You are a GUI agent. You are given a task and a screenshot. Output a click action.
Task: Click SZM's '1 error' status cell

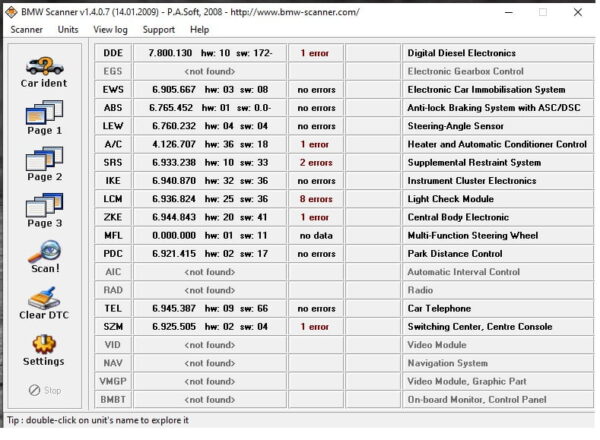pyautogui.click(x=316, y=327)
